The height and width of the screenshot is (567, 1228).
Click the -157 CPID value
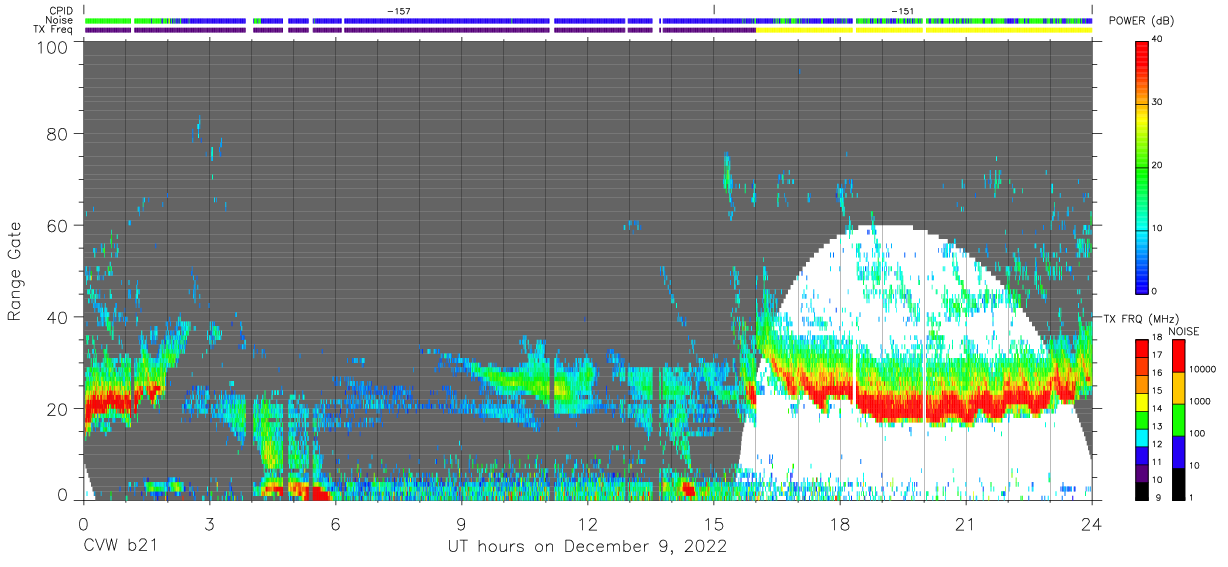(x=398, y=11)
